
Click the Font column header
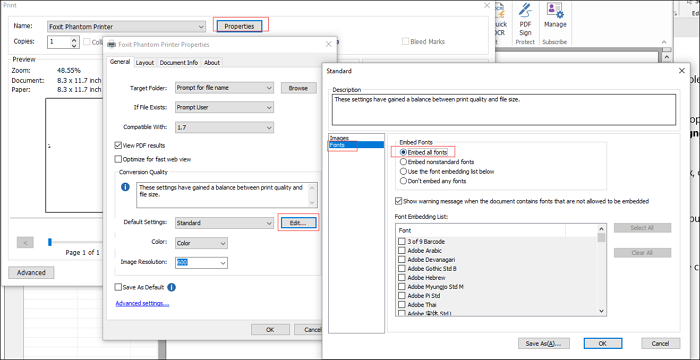point(480,230)
